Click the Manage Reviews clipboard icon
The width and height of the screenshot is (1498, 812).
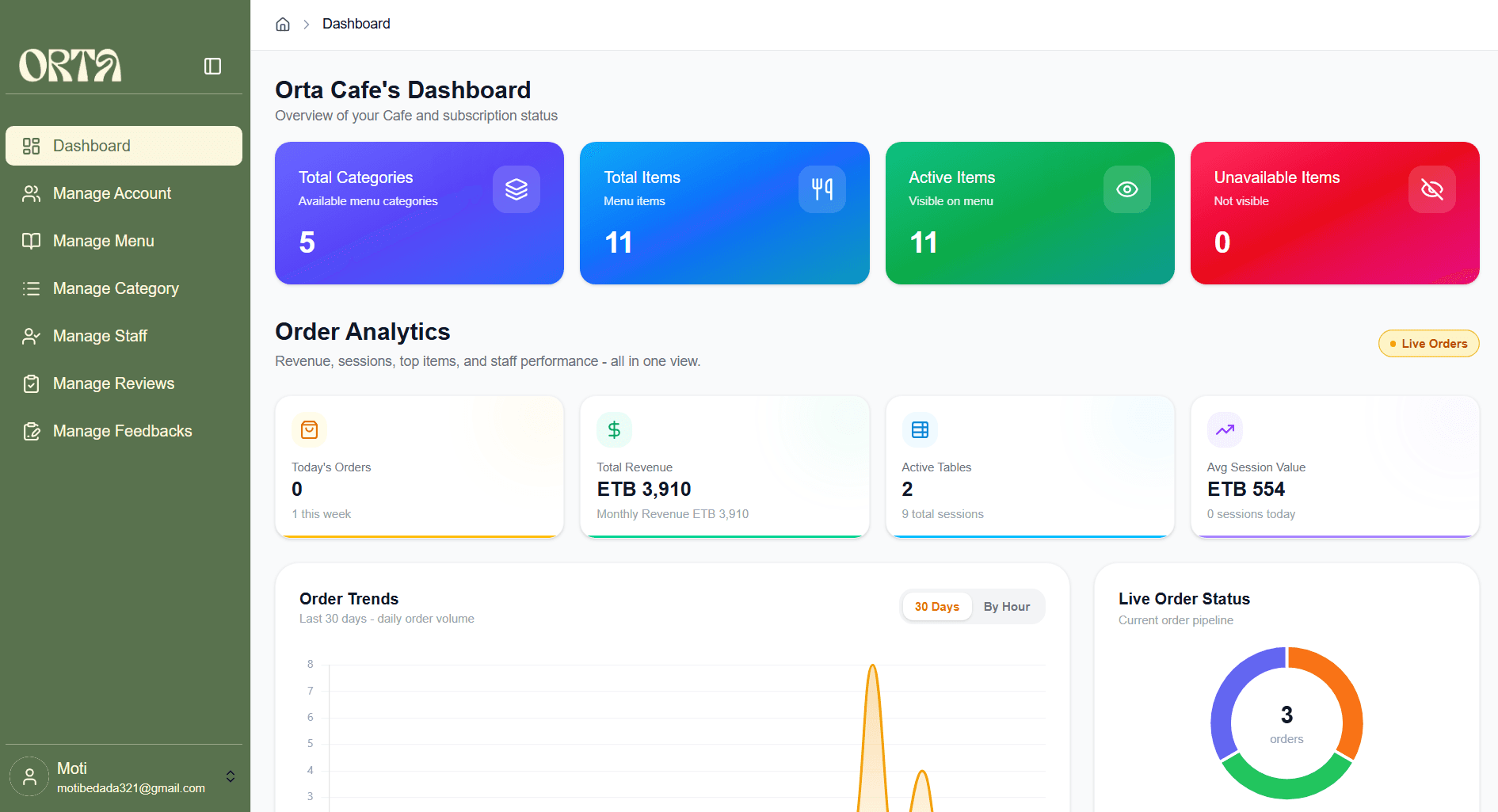pos(31,383)
